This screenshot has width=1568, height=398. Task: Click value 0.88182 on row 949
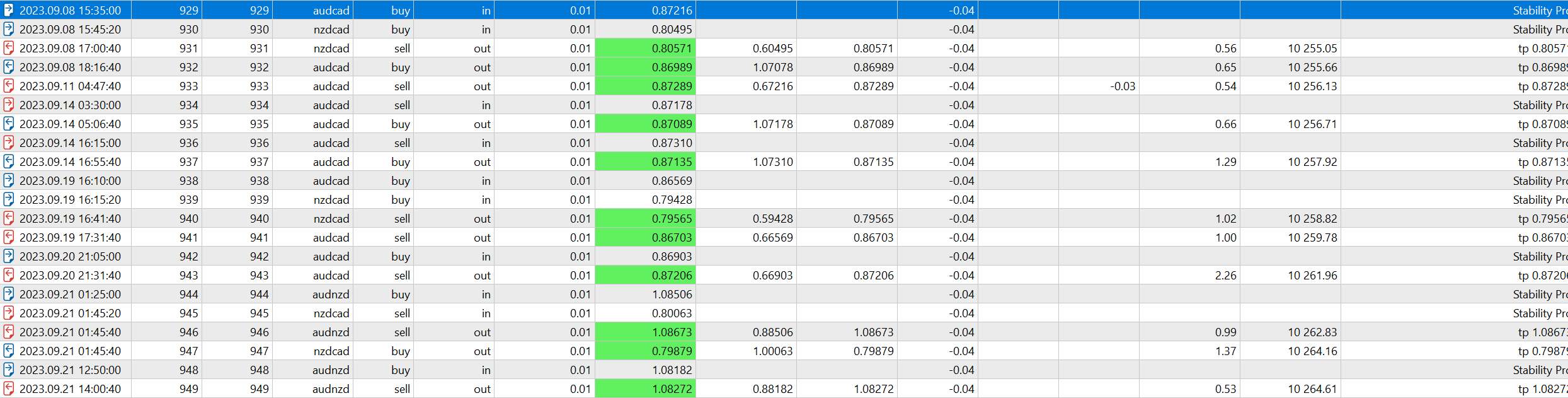[x=773, y=389]
